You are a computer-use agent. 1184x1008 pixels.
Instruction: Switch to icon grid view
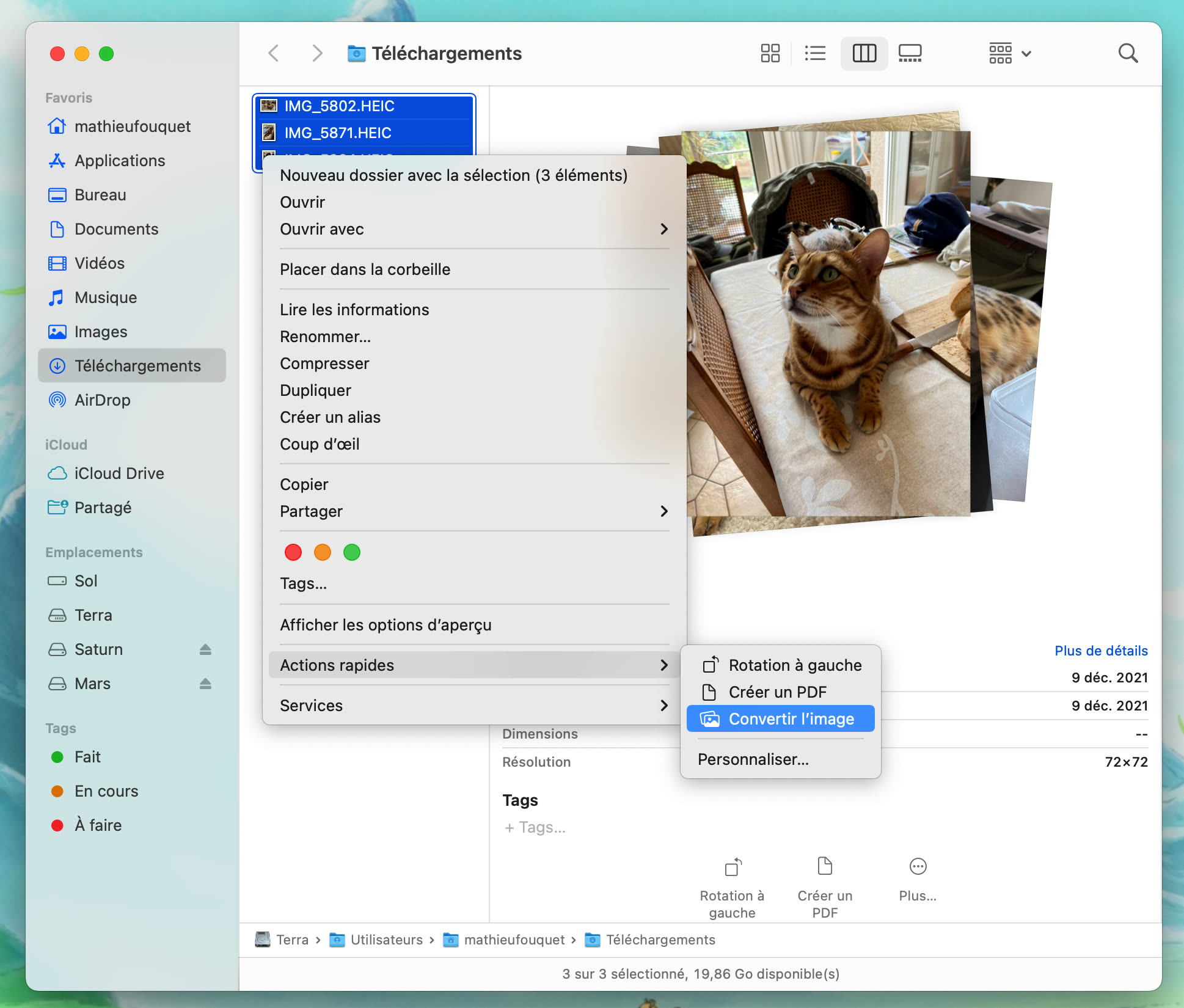(x=770, y=53)
